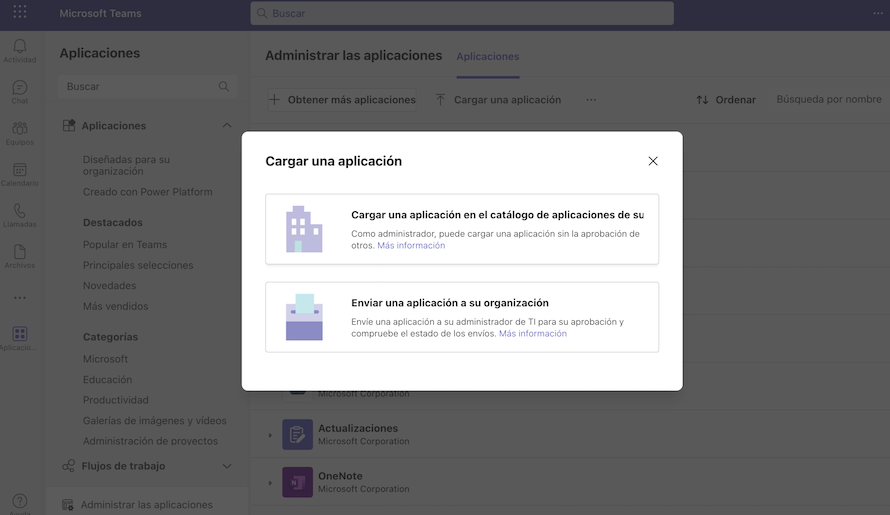Open Diseñadas para su organización
This screenshot has width=890, height=515.
[x=126, y=165]
